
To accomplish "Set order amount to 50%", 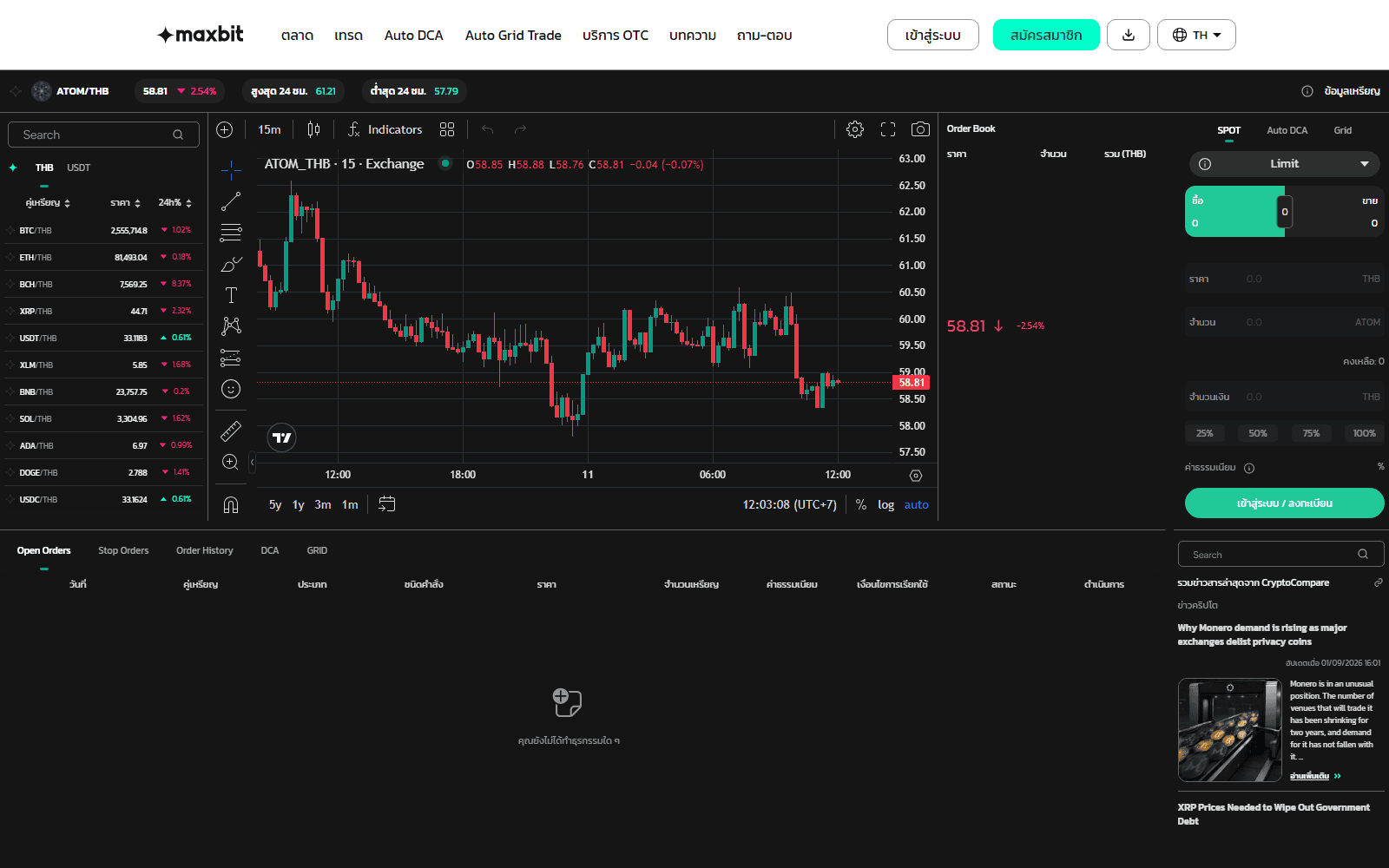I will (x=1258, y=433).
